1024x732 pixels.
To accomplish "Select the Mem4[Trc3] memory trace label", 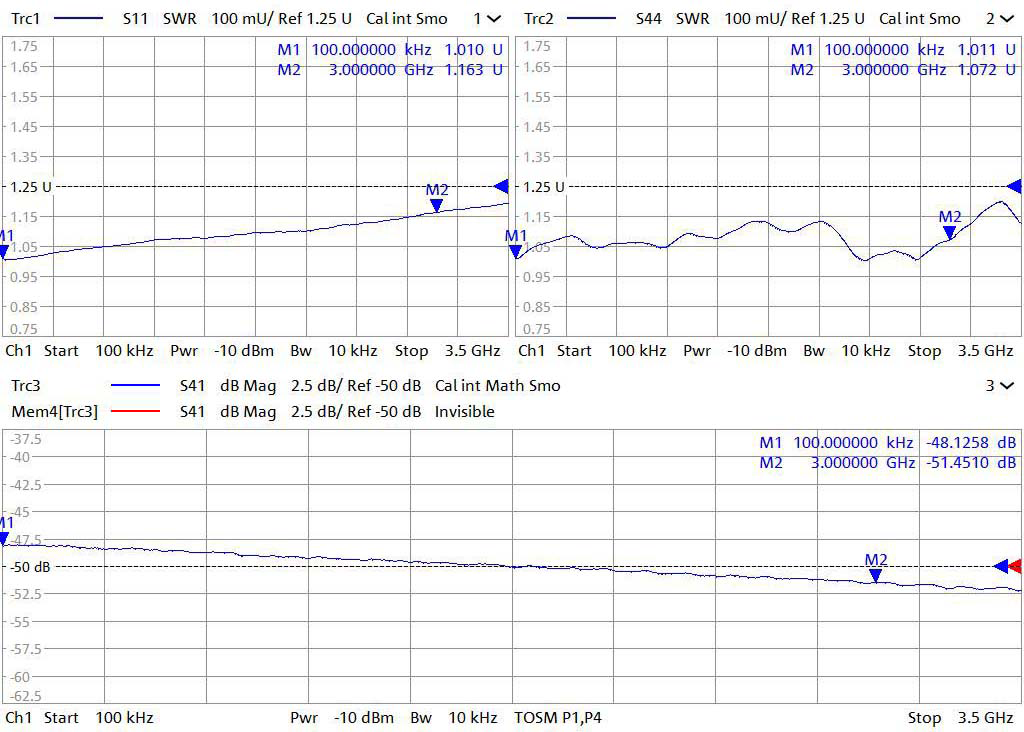I will 54,412.
